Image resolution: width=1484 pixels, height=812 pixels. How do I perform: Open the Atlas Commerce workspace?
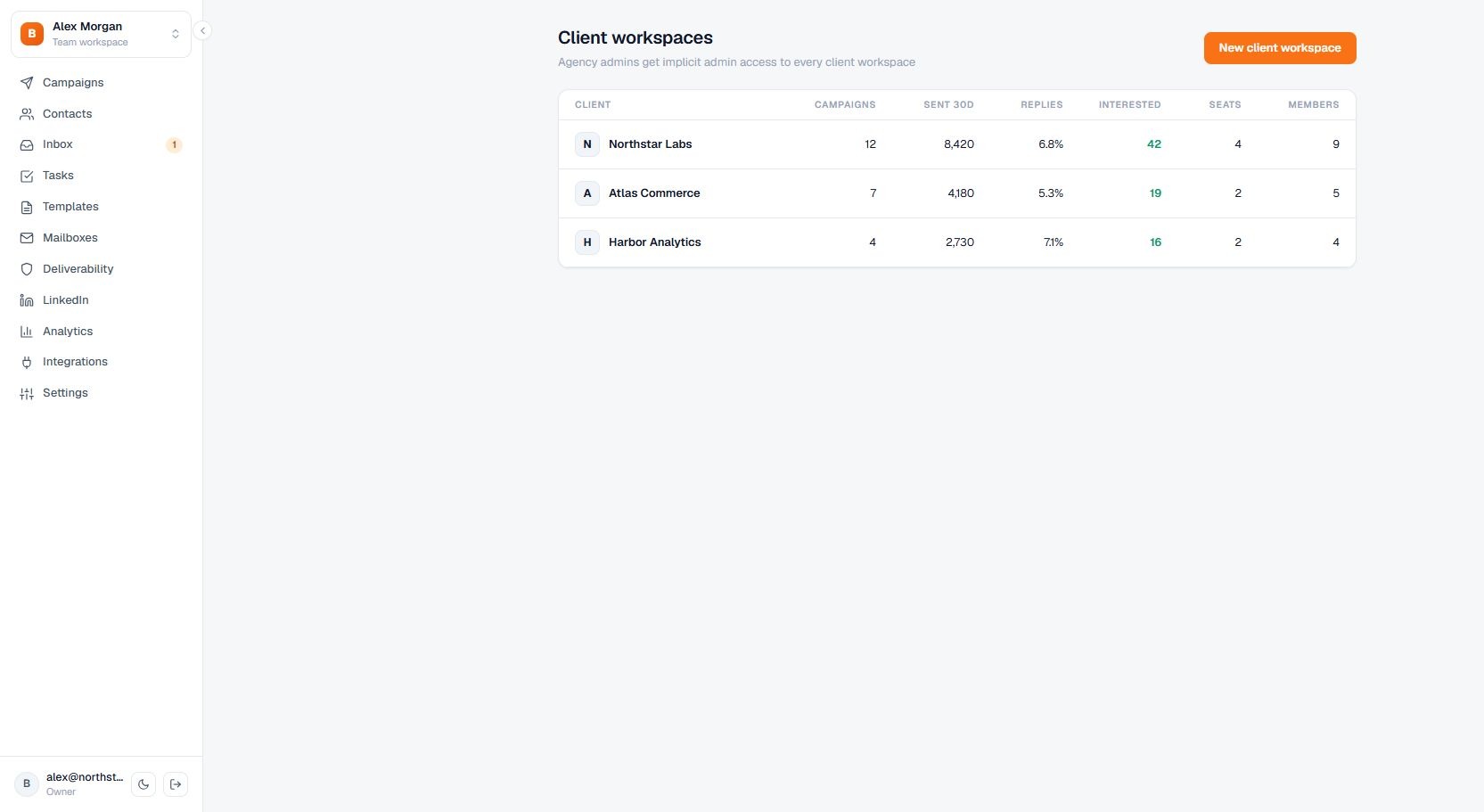654,193
